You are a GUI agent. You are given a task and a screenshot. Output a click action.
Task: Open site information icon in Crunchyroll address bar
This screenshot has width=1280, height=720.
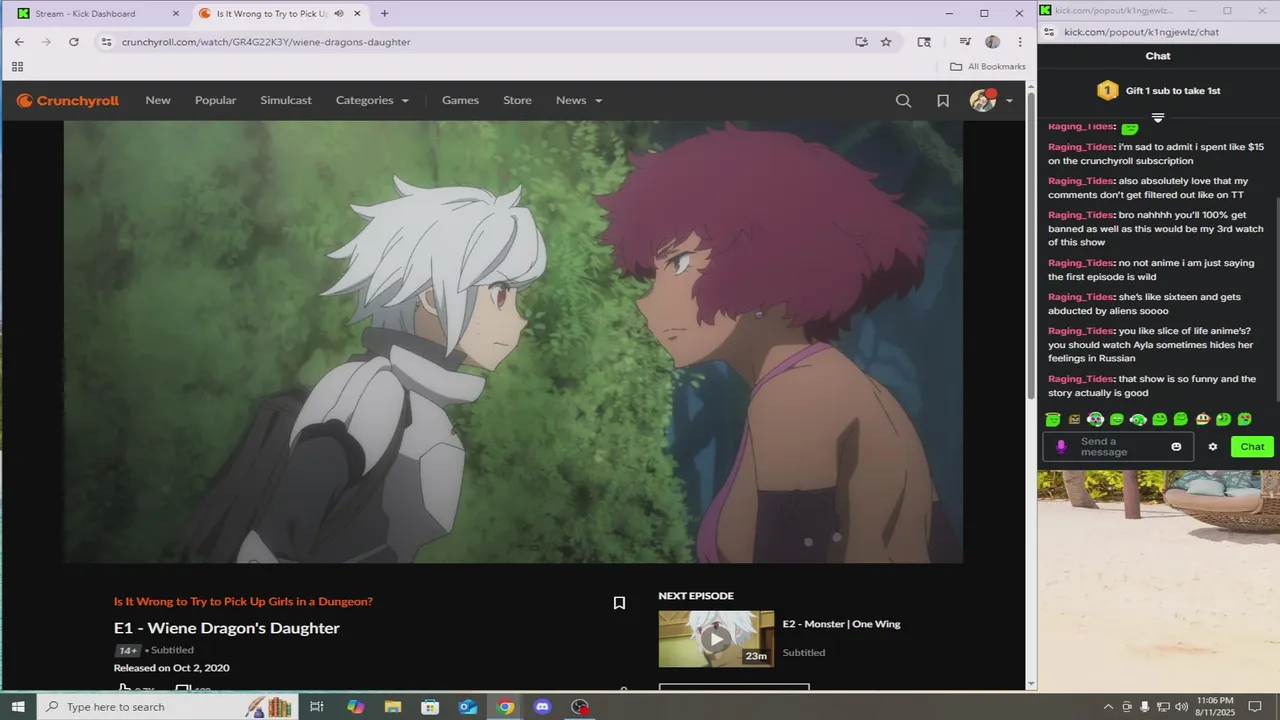(106, 42)
